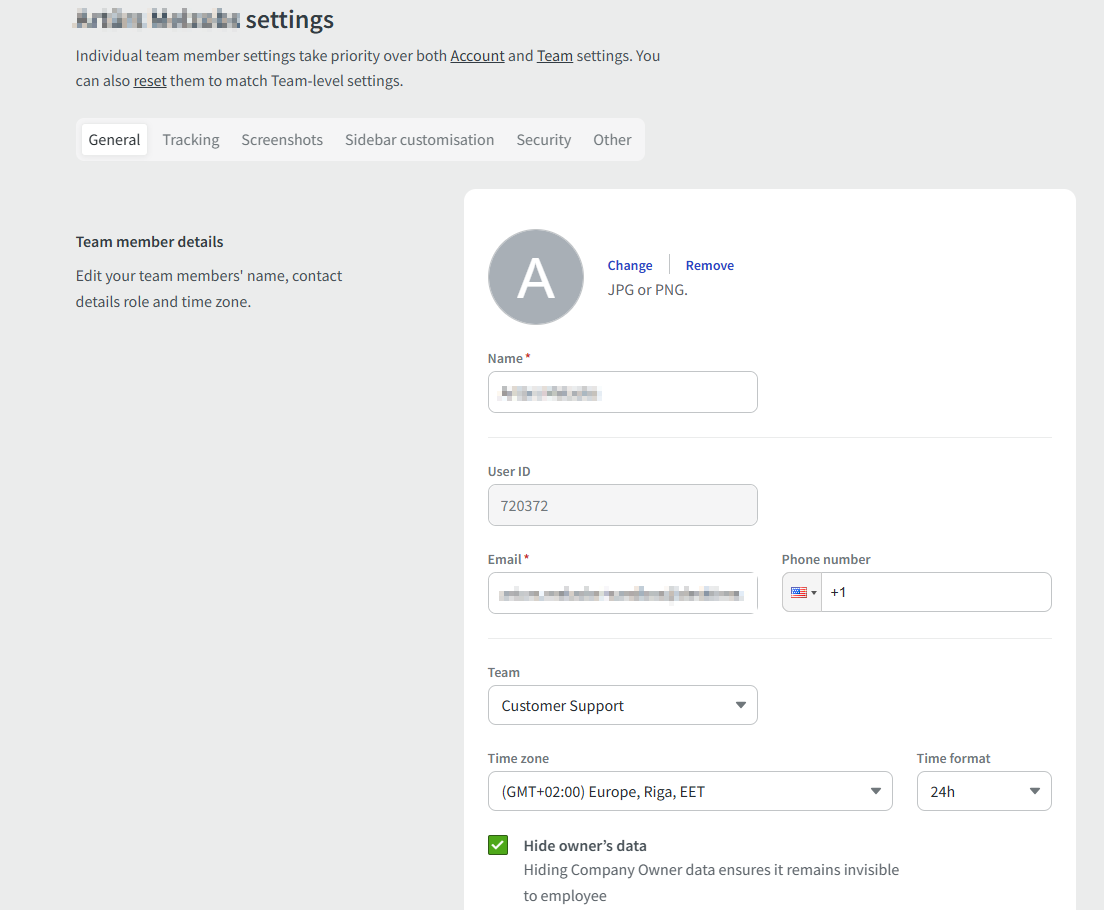This screenshot has width=1104, height=910.
Task: Open the phone country flag selector
Action: 803,592
